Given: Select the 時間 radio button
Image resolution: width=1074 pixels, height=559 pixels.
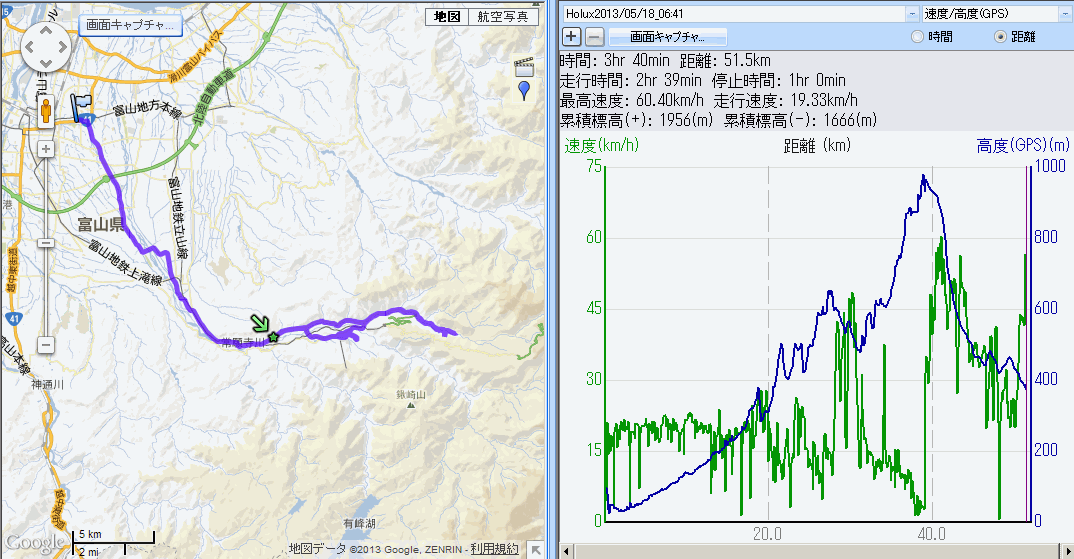Looking at the screenshot, I should pos(918,37).
